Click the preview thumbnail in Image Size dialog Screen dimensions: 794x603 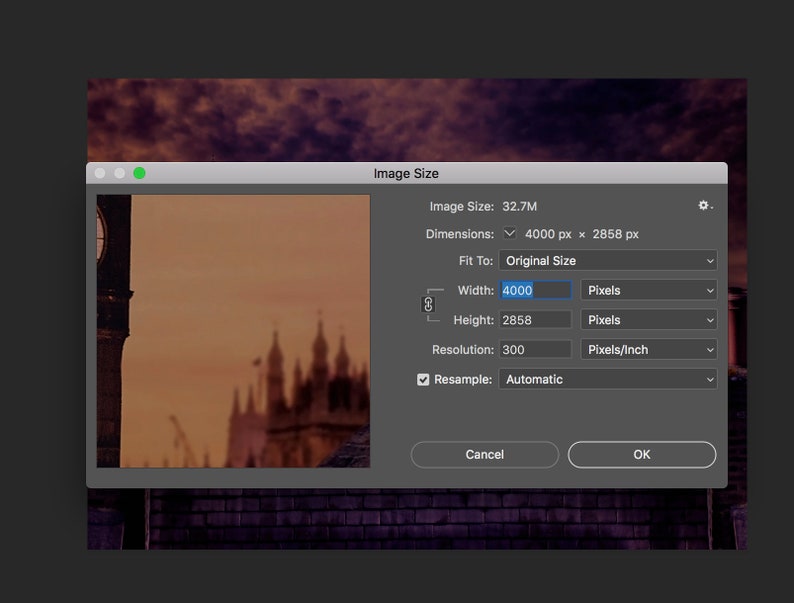coord(233,331)
